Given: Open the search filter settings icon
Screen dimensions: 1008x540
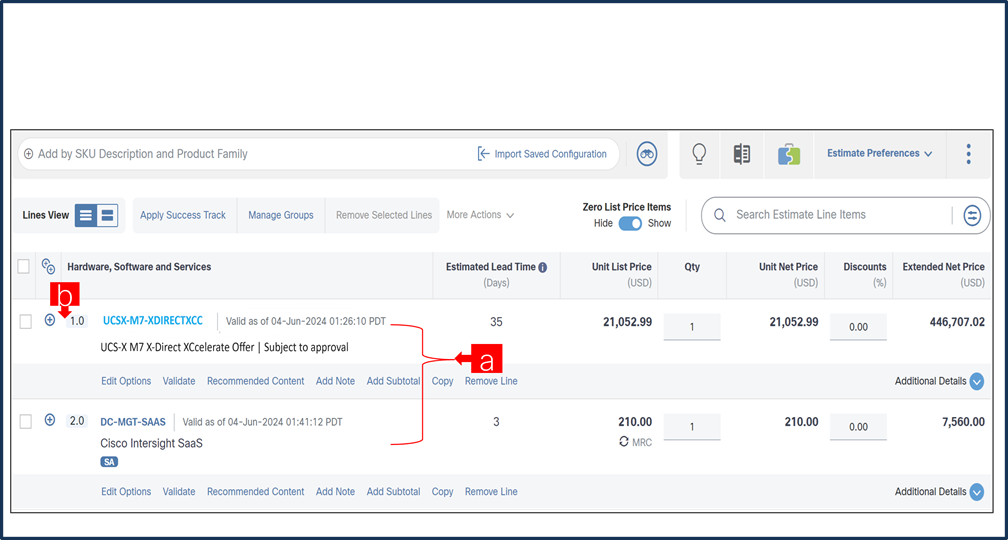Looking at the screenshot, I should point(972,215).
